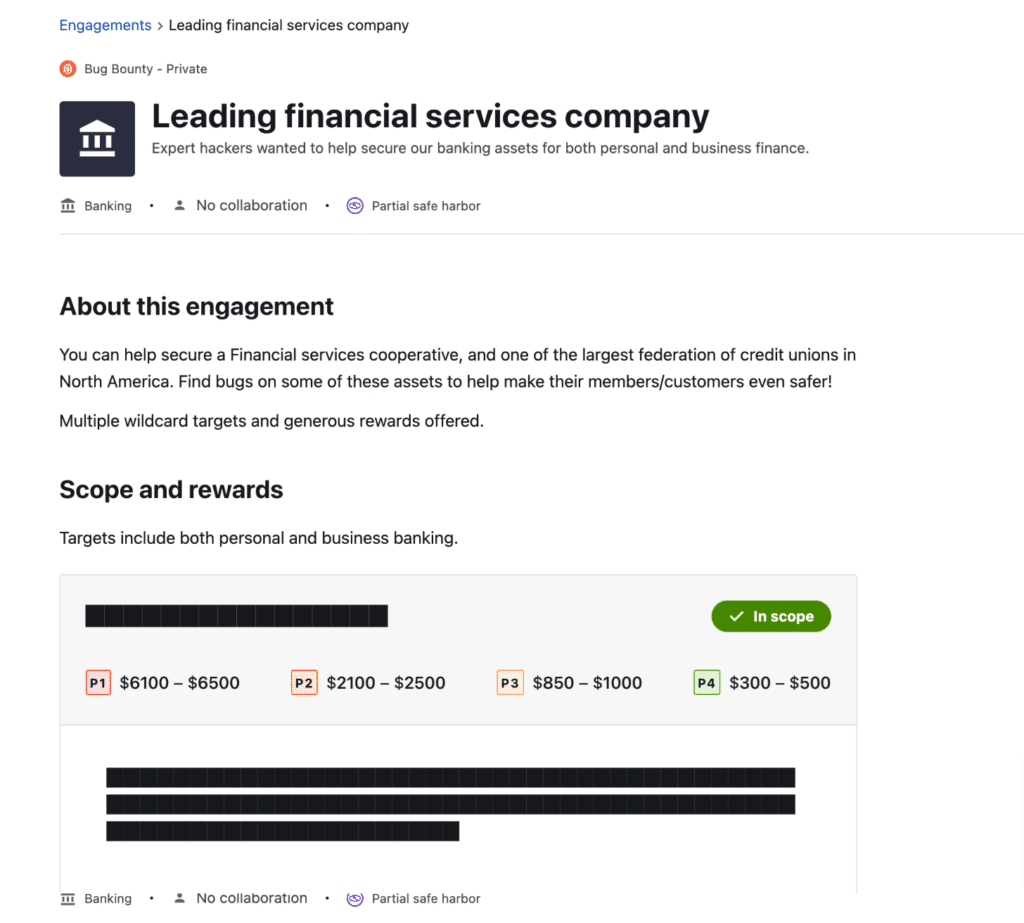Click the Scope and rewards heading
Screen dimensions: 1024x923
coord(171,490)
